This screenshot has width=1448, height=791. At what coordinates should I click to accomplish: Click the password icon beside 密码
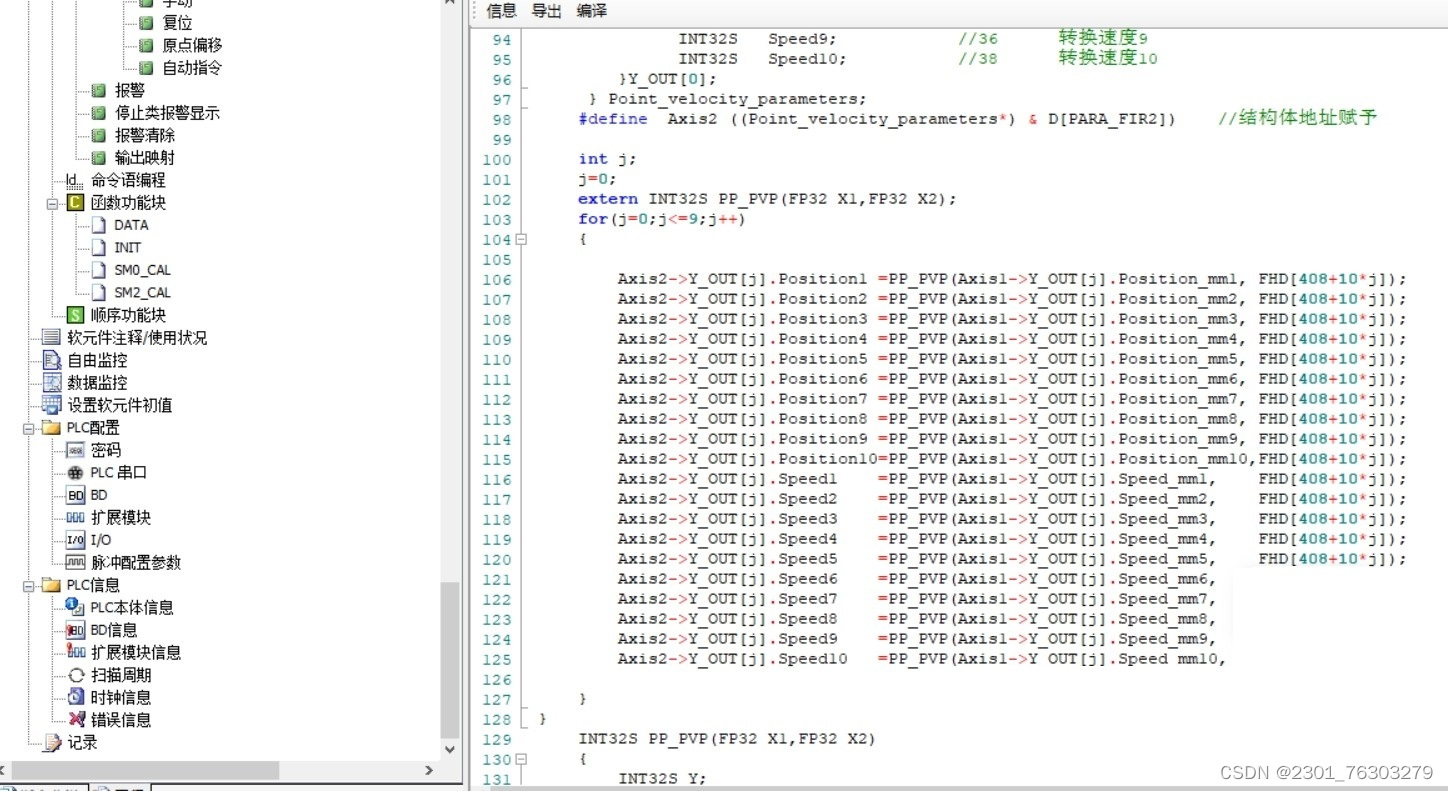(x=75, y=450)
